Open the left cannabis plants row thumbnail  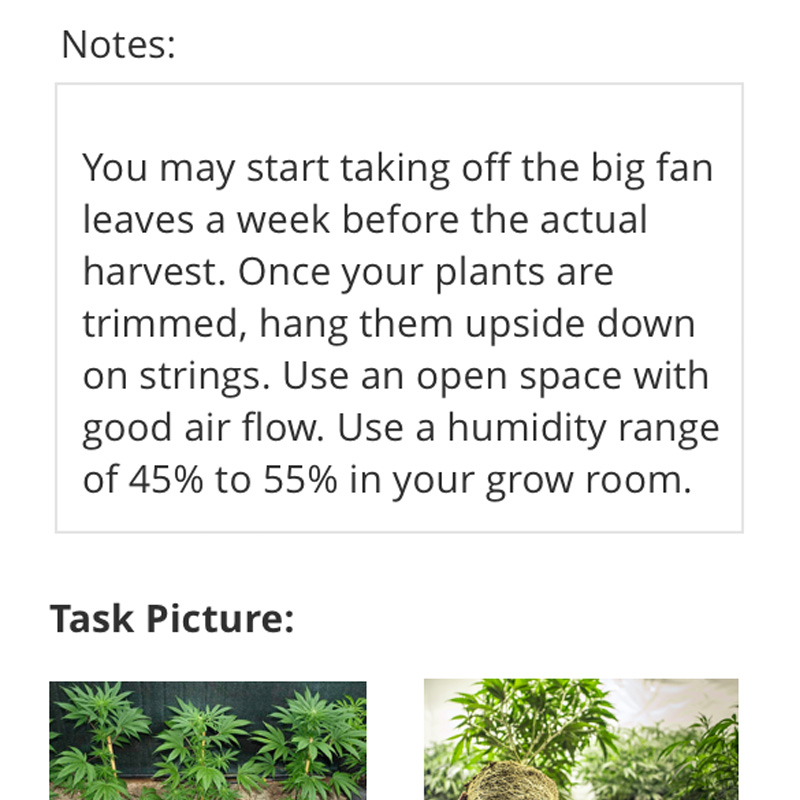208,740
